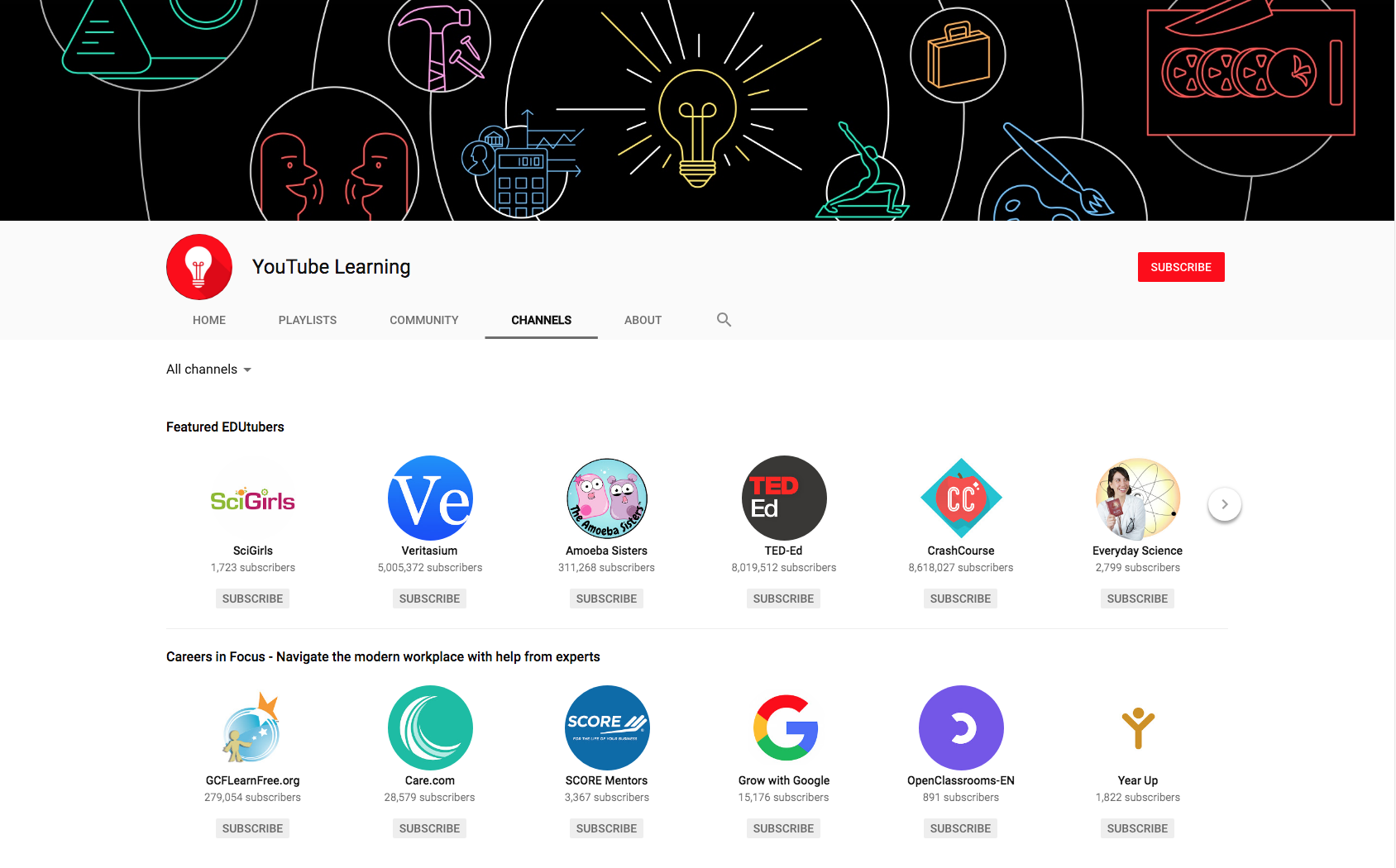Click the TED-Ed channel name

click(x=784, y=551)
